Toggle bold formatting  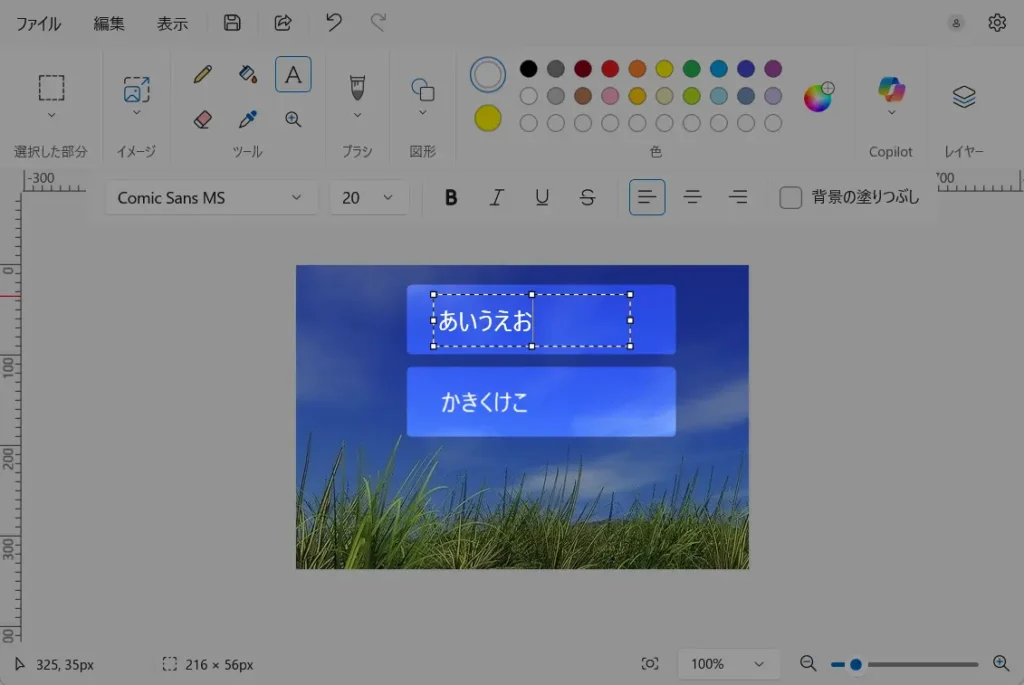tap(451, 197)
